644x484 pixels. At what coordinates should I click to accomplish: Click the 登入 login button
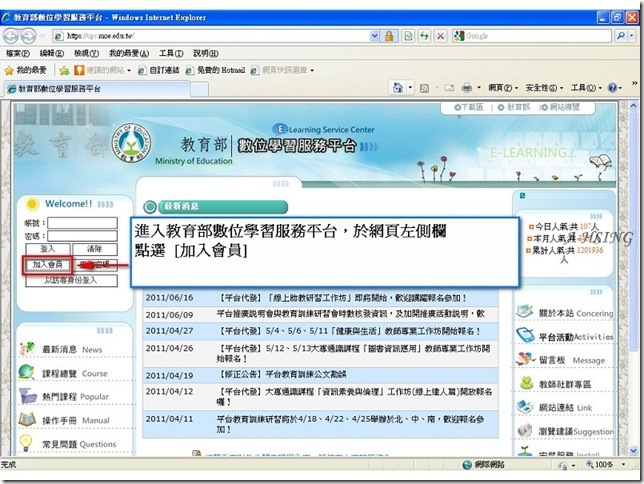[x=48, y=249]
